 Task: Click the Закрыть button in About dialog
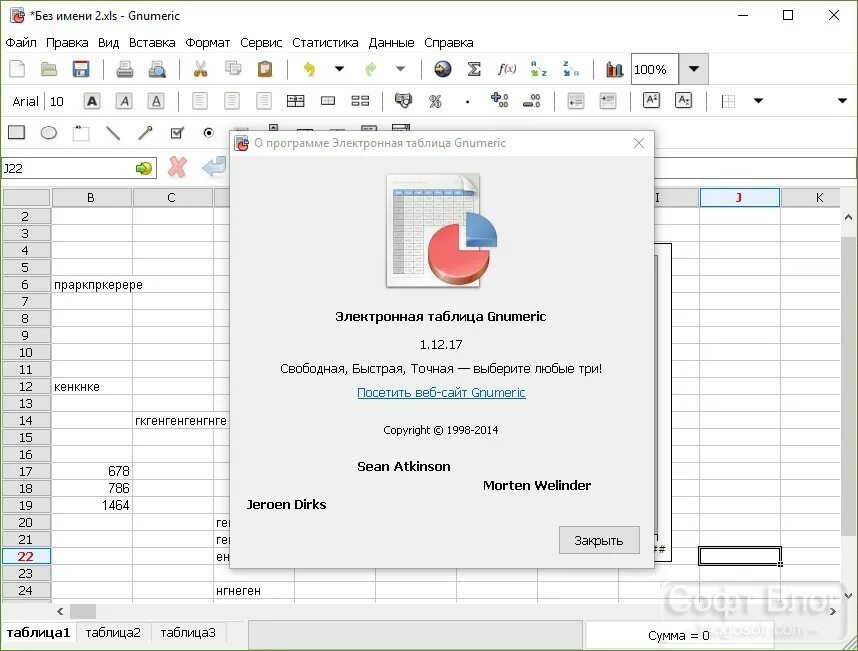599,540
